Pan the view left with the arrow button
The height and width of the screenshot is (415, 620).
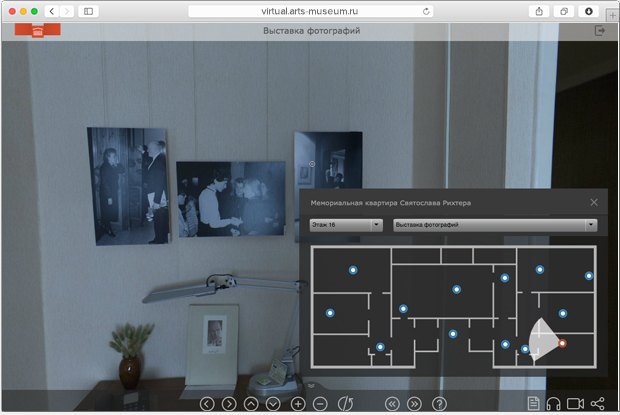207,404
